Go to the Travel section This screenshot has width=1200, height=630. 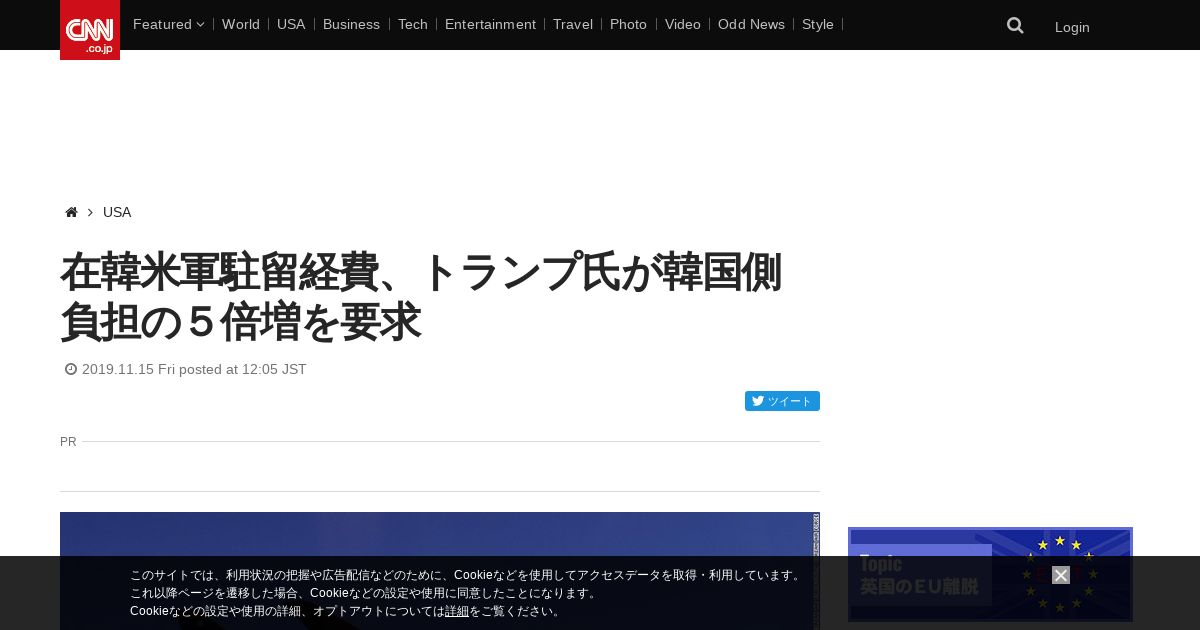[x=573, y=24]
